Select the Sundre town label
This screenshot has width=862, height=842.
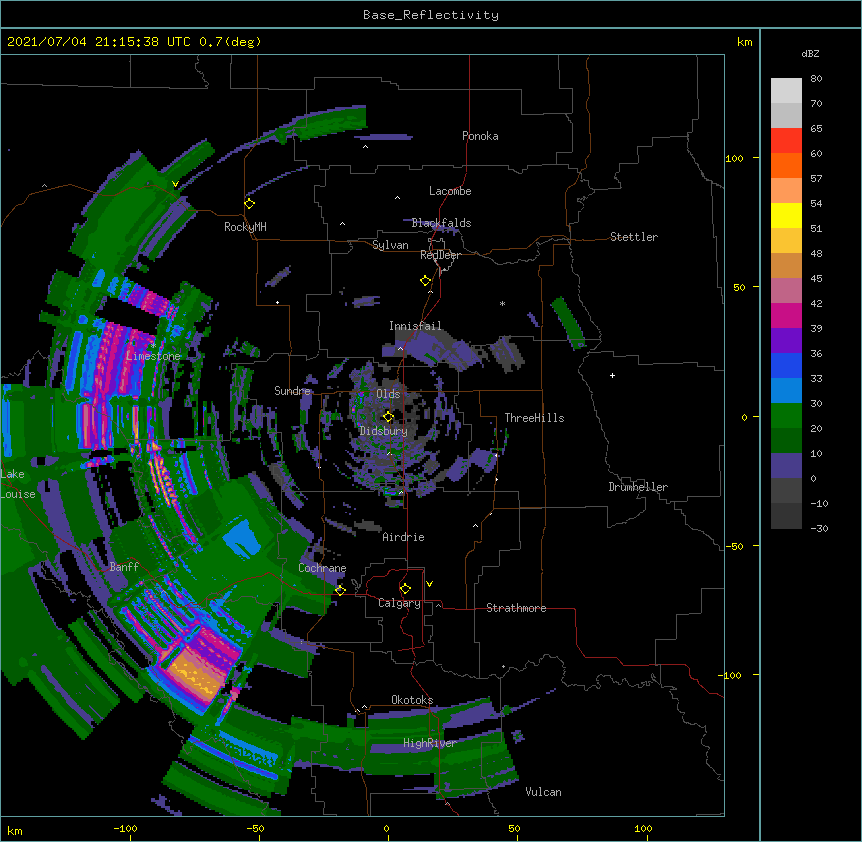click(x=292, y=391)
